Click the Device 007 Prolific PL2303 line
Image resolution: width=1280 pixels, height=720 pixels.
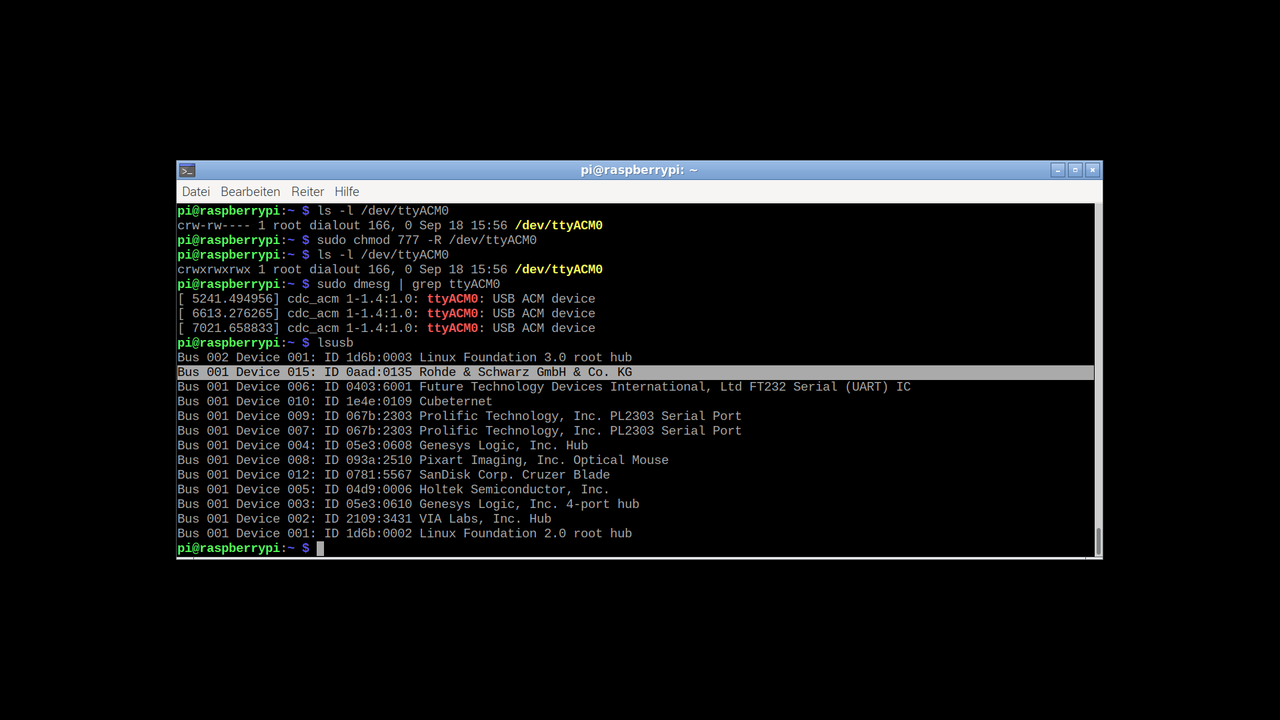pos(459,431)
